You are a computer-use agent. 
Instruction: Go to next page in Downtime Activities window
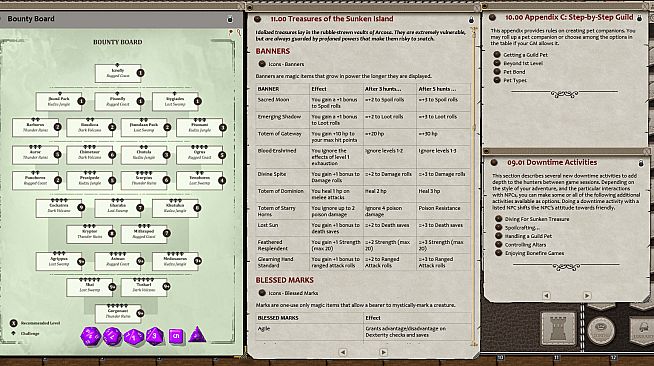click(x=587, y=295)
